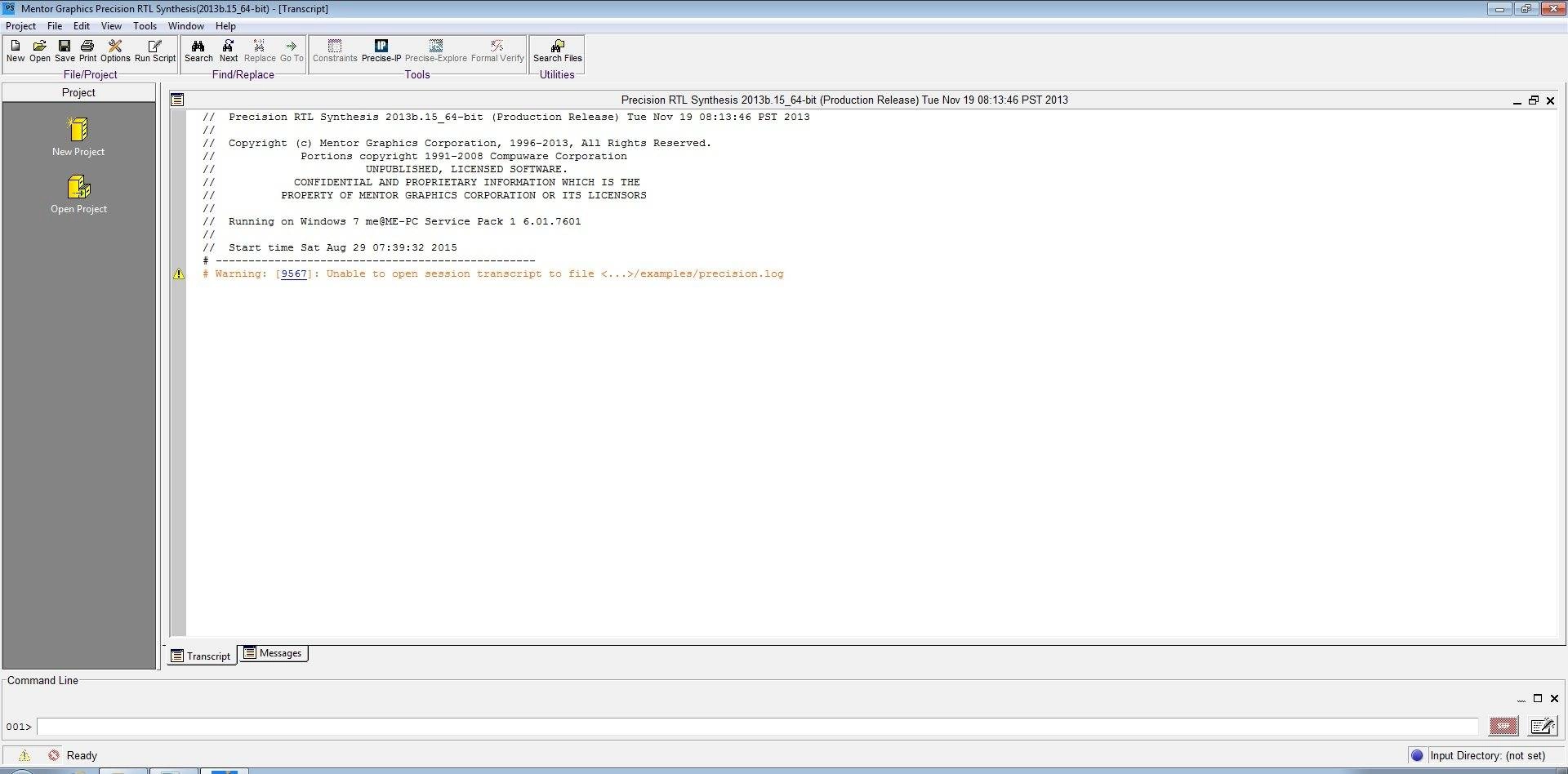Open the Window menu
The height and width of the screenshot is (774, 1568).
pyautogui.click(x=186, y=26)
